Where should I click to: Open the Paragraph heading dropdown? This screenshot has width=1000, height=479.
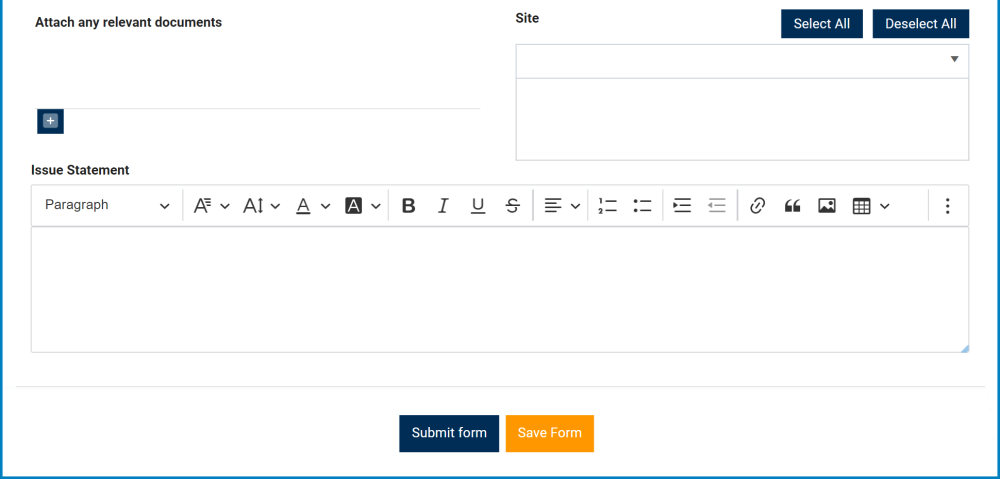pos(107,206)
